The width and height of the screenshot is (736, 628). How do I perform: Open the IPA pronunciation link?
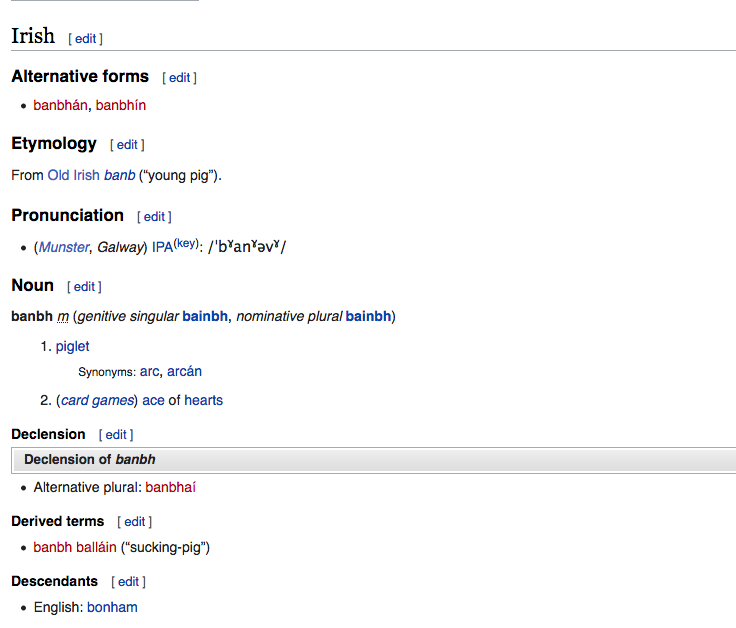click(x=162, y=247)
